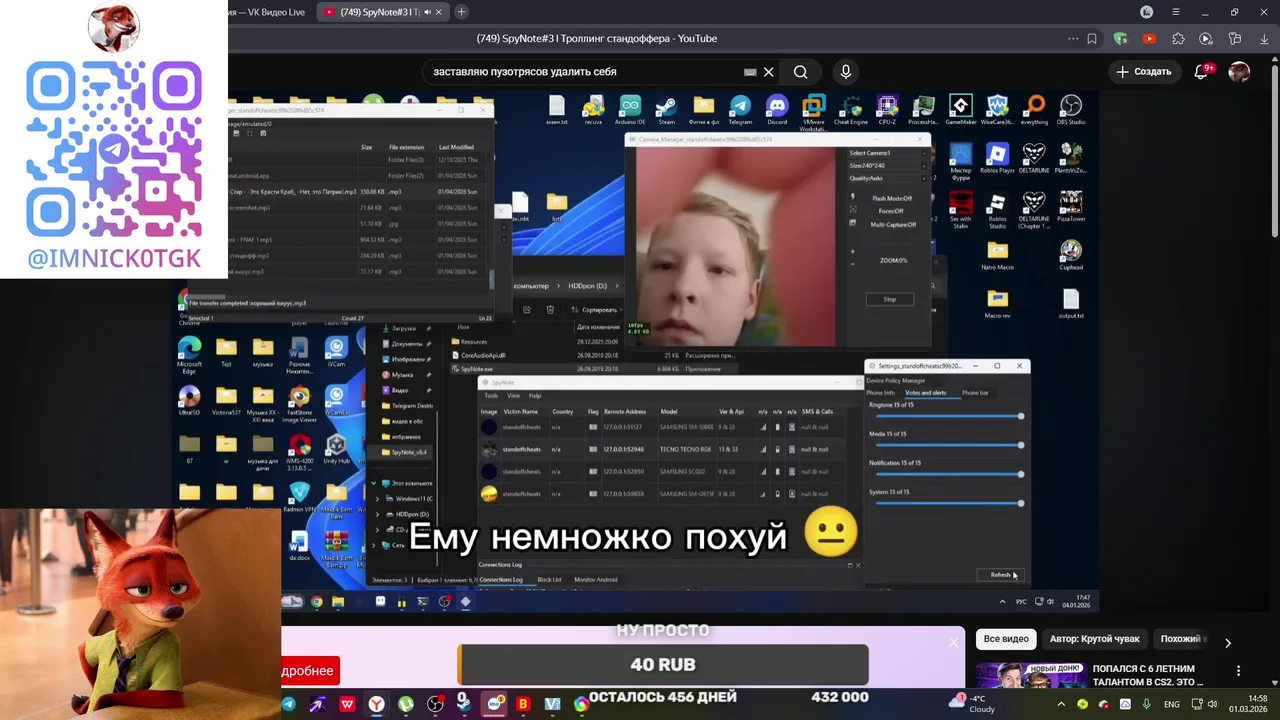Open the browser extensions puzzle icon
Viewport: 1280px width, 720px height.
click(x=1178, y=39)
